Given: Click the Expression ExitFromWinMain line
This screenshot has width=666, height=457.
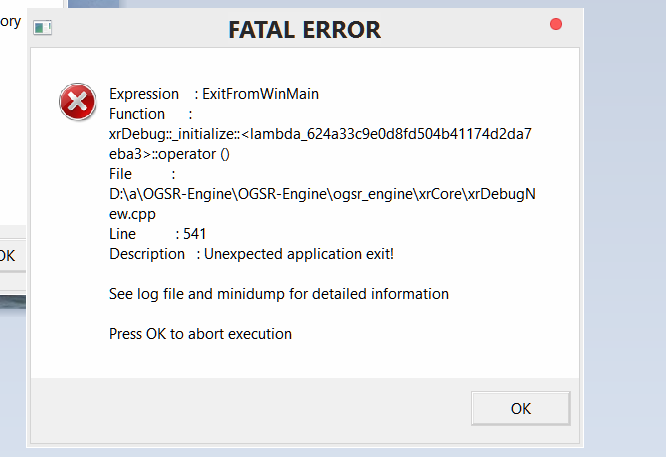Looking at the screenshot, I should (213, 94).
